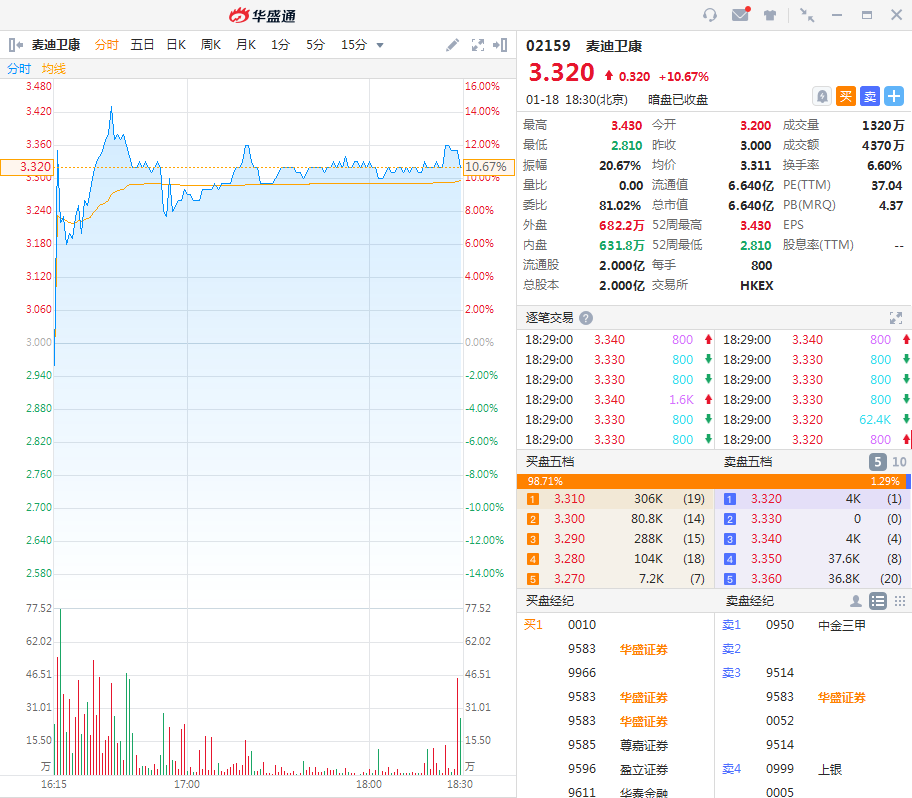Select the 日K chart tab
The width and height of the screenshot is (912, 798).
(176, 45)
